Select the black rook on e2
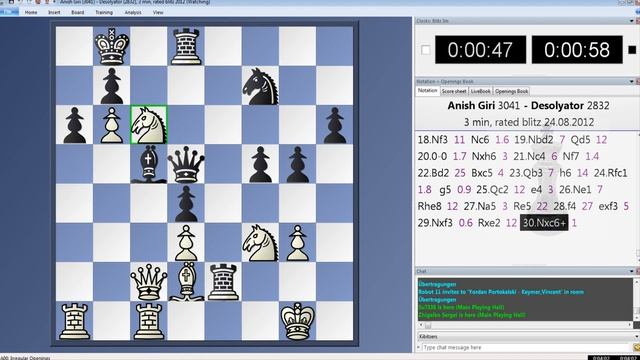Screen dimensions: 640x360 223,282
